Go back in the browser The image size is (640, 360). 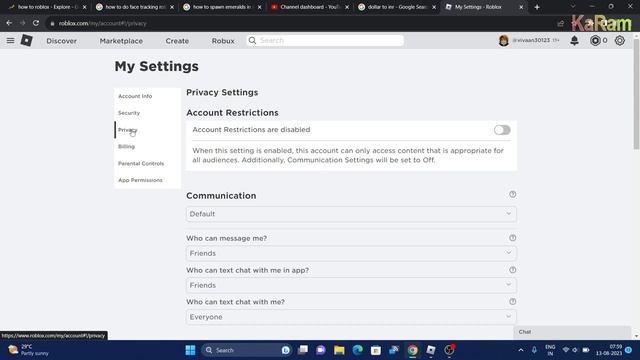click(x=9, y=23)
